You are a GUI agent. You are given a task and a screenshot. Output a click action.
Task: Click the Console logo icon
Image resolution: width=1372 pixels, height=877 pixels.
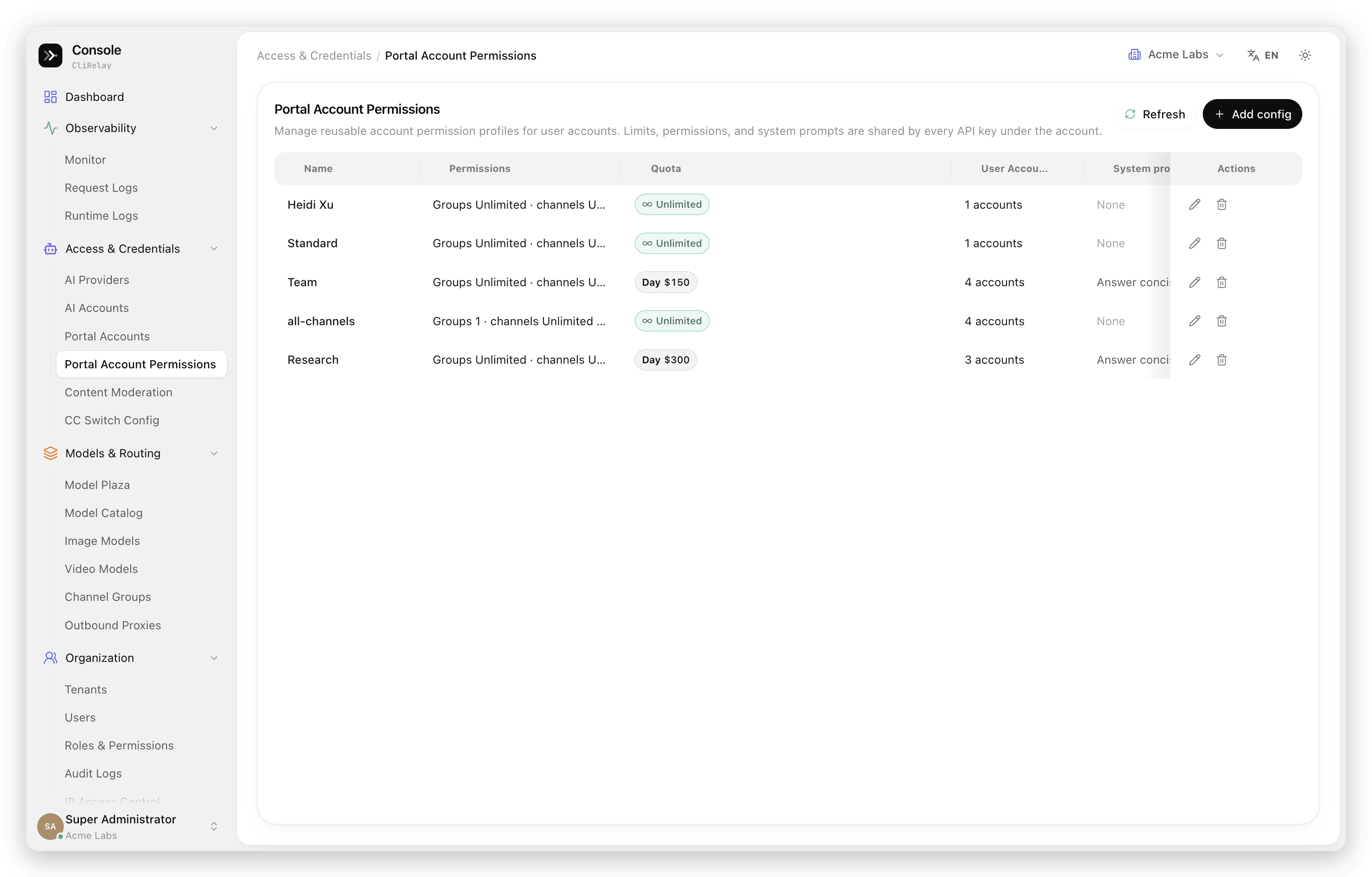(x=50, y=56)
